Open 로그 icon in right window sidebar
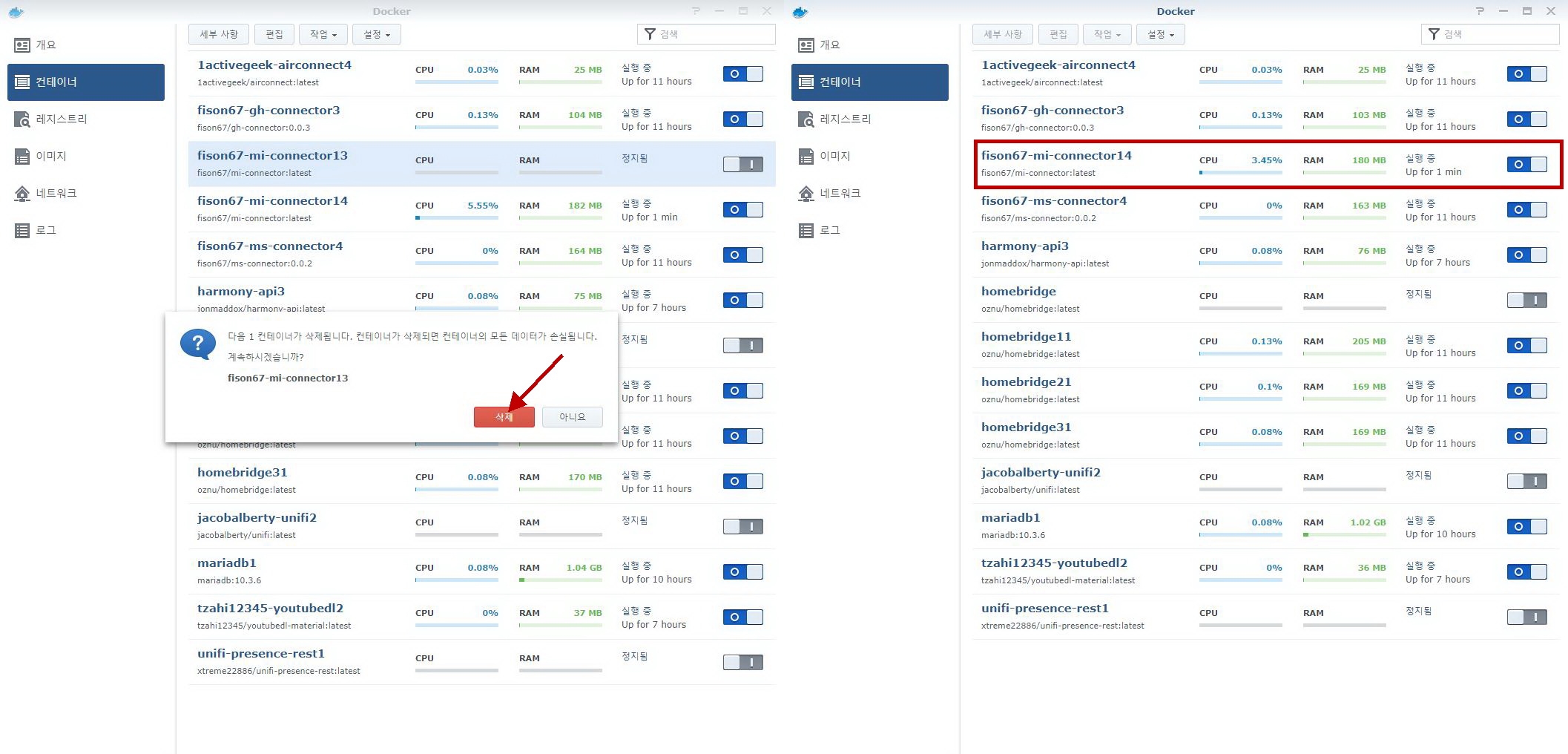Viewport: 1568px width, 754px height. coord(806,231)
